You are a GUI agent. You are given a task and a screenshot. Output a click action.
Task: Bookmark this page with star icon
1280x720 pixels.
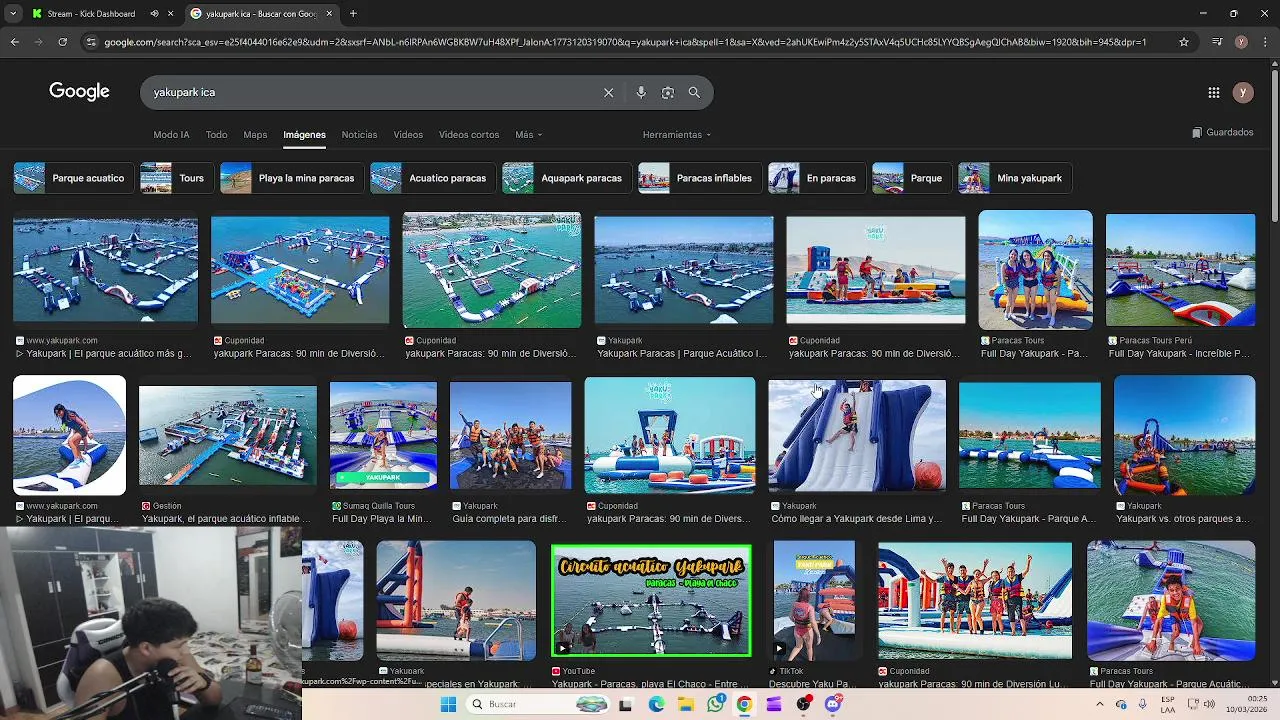point(1184,42)
